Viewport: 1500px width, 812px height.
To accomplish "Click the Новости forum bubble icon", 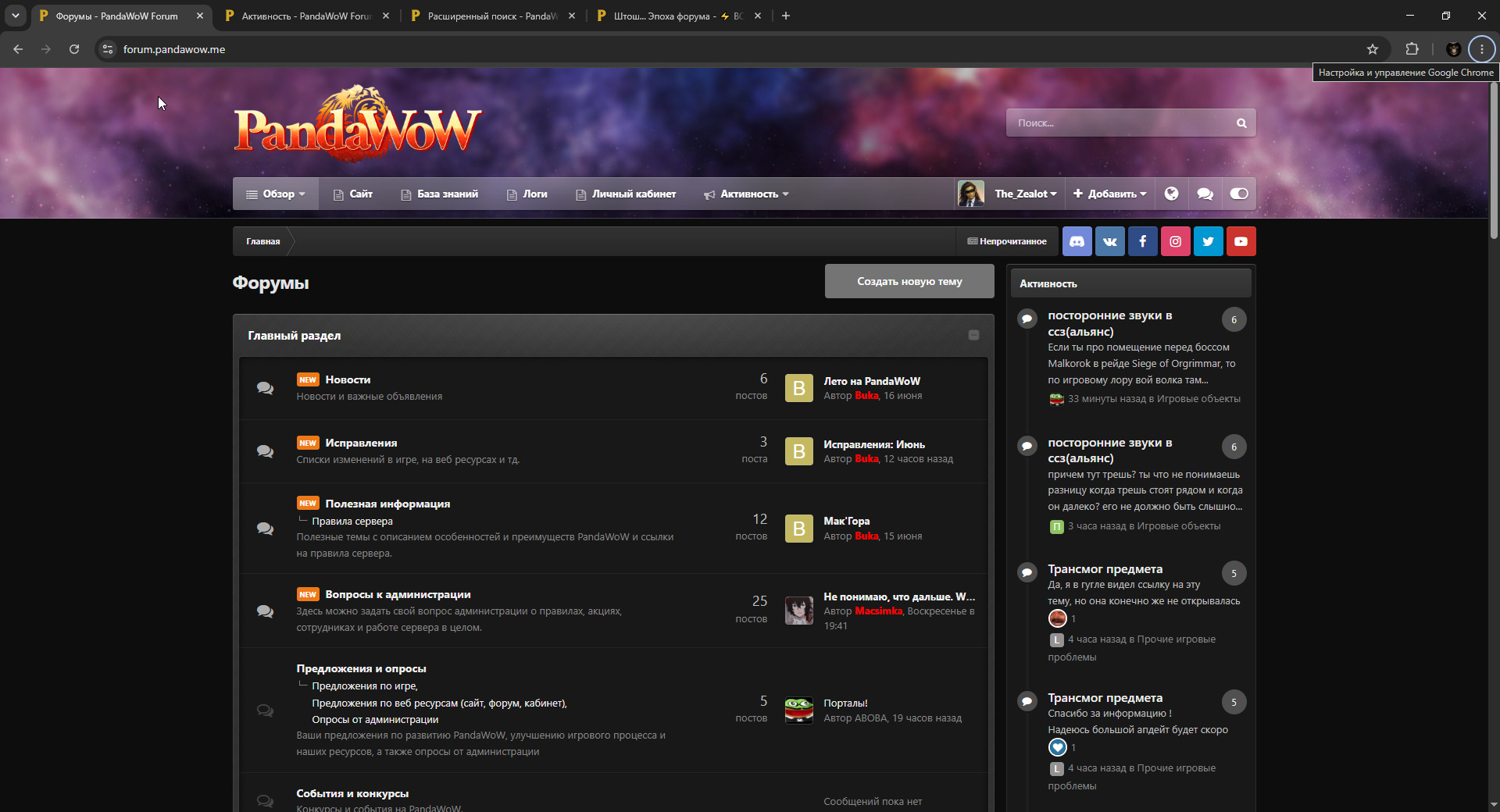I will 266,388.
